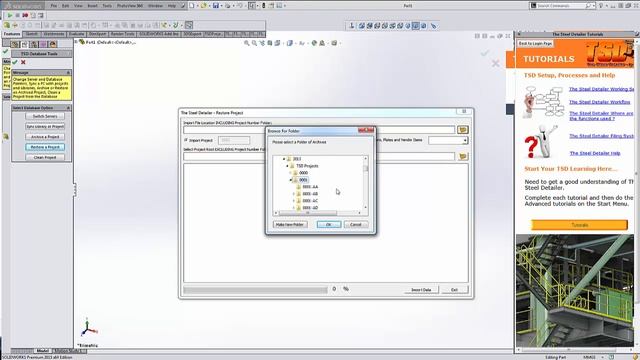The width and height of the screenshot is (640, 360).
Task: Click the Normal To view icon
Action: point(352,26)
